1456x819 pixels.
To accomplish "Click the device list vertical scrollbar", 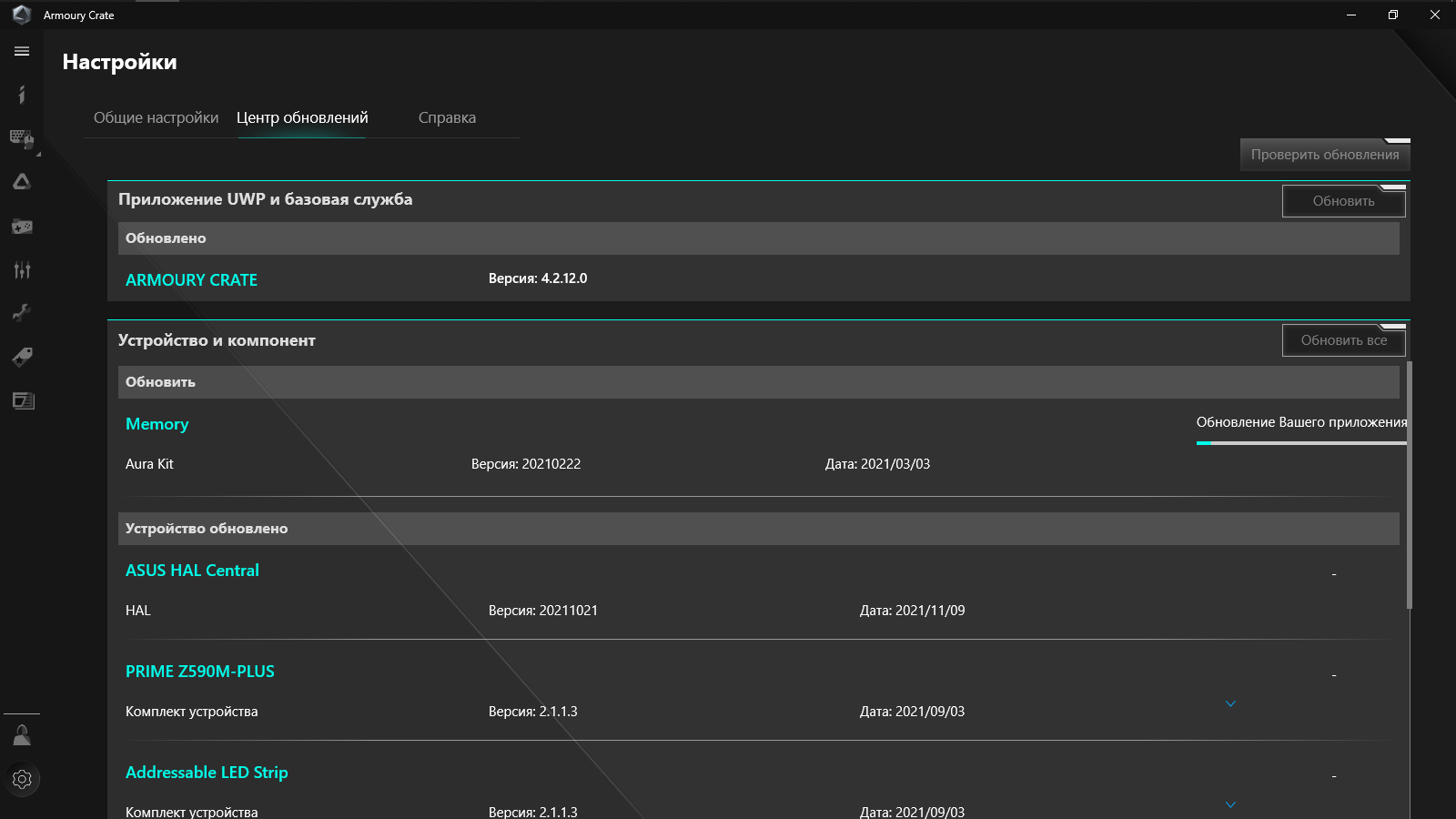I will [1410, 484].
